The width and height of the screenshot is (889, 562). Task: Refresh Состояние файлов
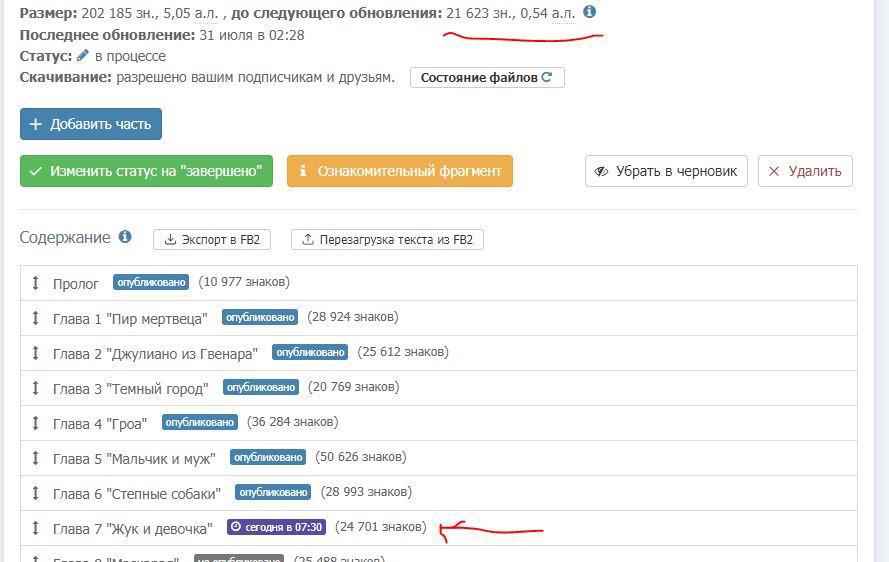click(487, 77)
